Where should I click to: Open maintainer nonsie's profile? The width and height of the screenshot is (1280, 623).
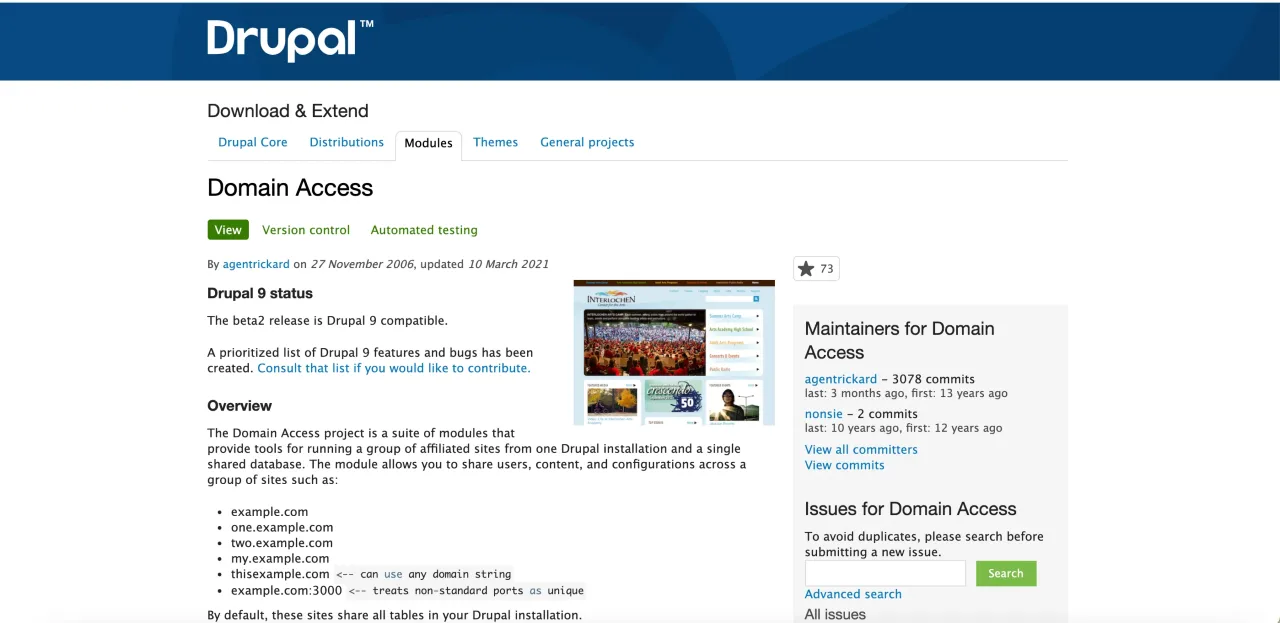click(x=824, y=414)
